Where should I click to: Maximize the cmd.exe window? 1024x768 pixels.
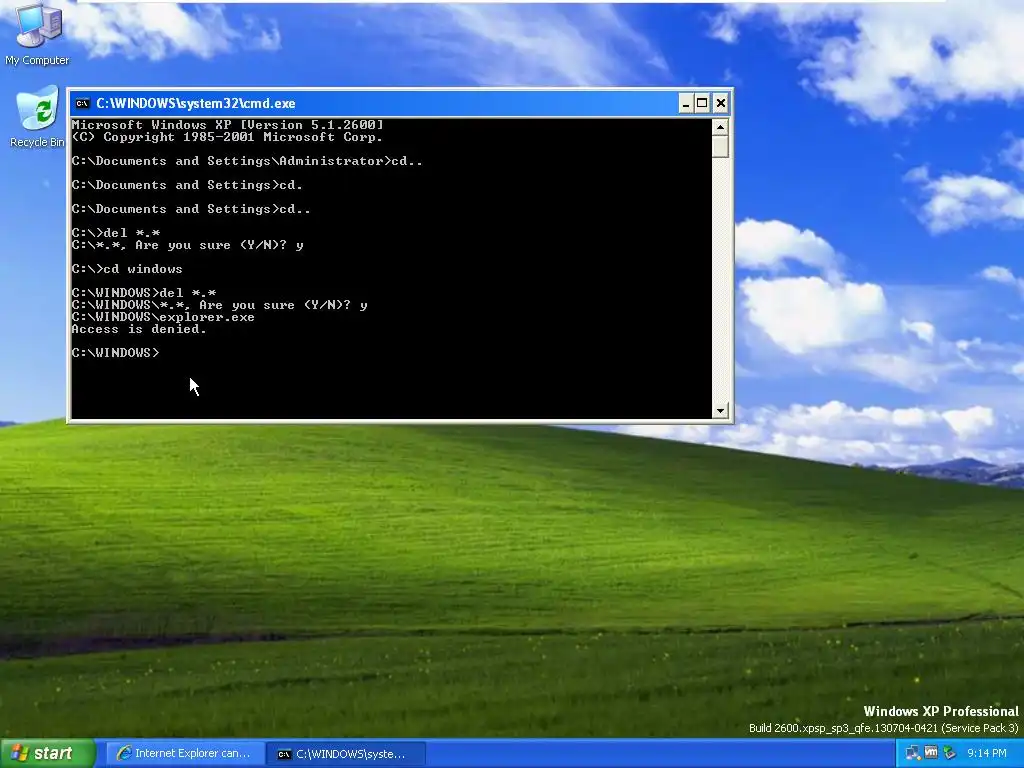pyautogui.click(x=702, y=103)
